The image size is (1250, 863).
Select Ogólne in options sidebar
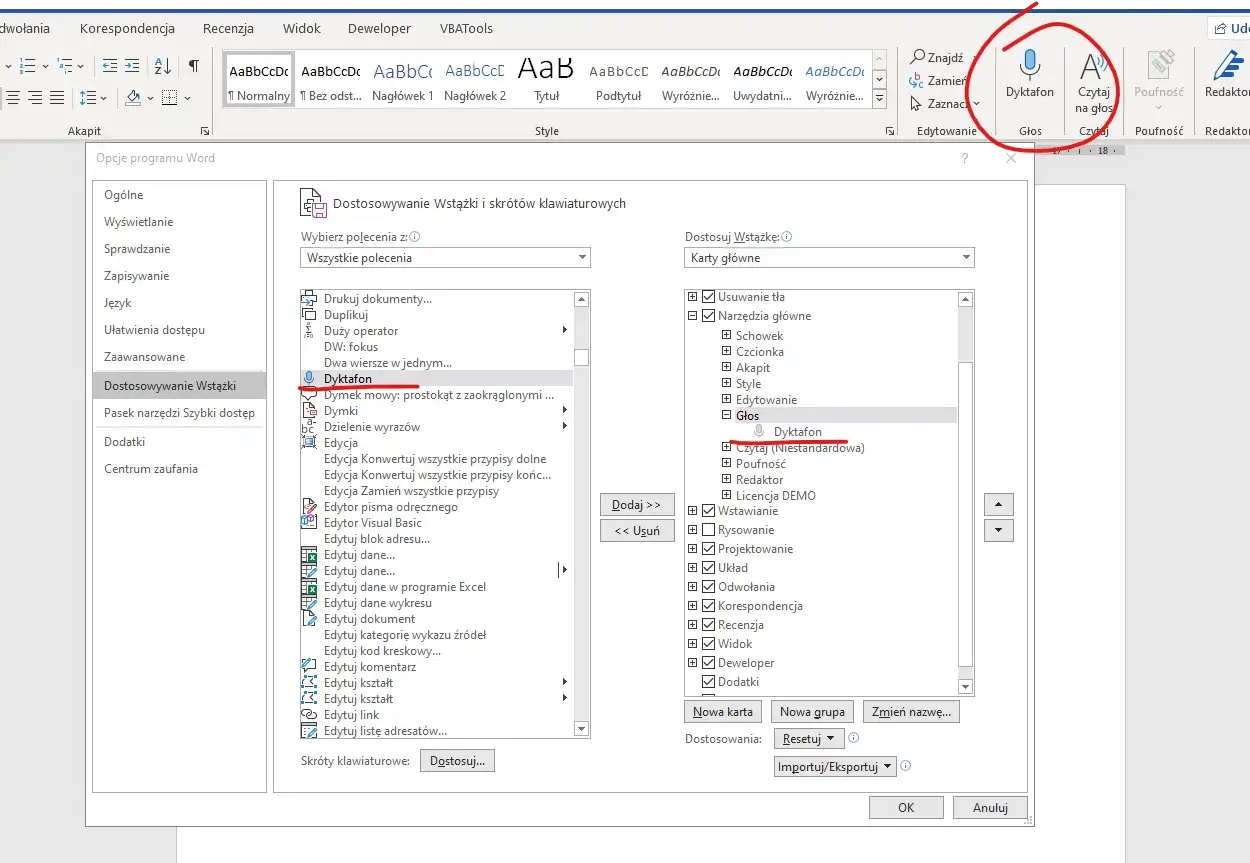179,195
